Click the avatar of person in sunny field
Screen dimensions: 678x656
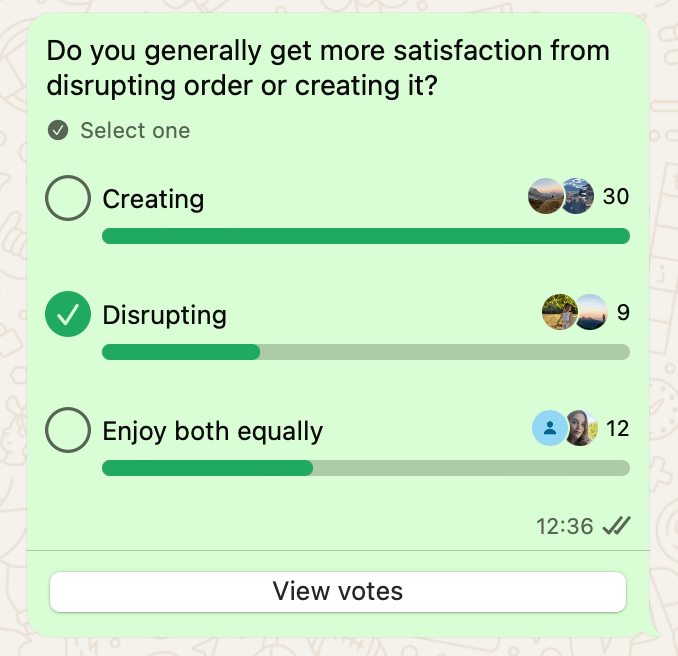(558, 312)
